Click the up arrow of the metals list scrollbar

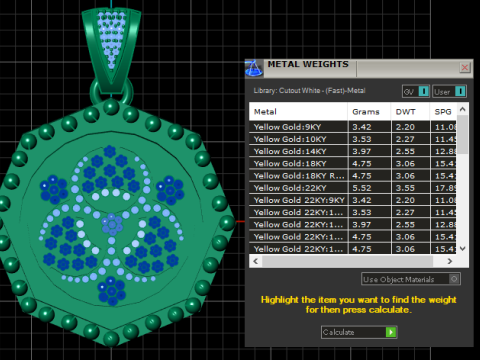click(x=462, y=109)
